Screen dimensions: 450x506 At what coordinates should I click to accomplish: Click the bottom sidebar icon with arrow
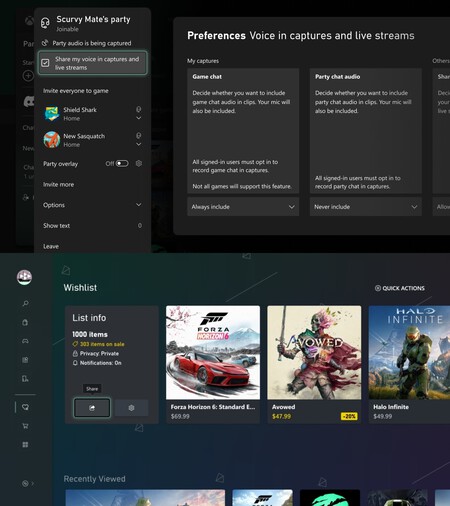click(x=28, y=483)
